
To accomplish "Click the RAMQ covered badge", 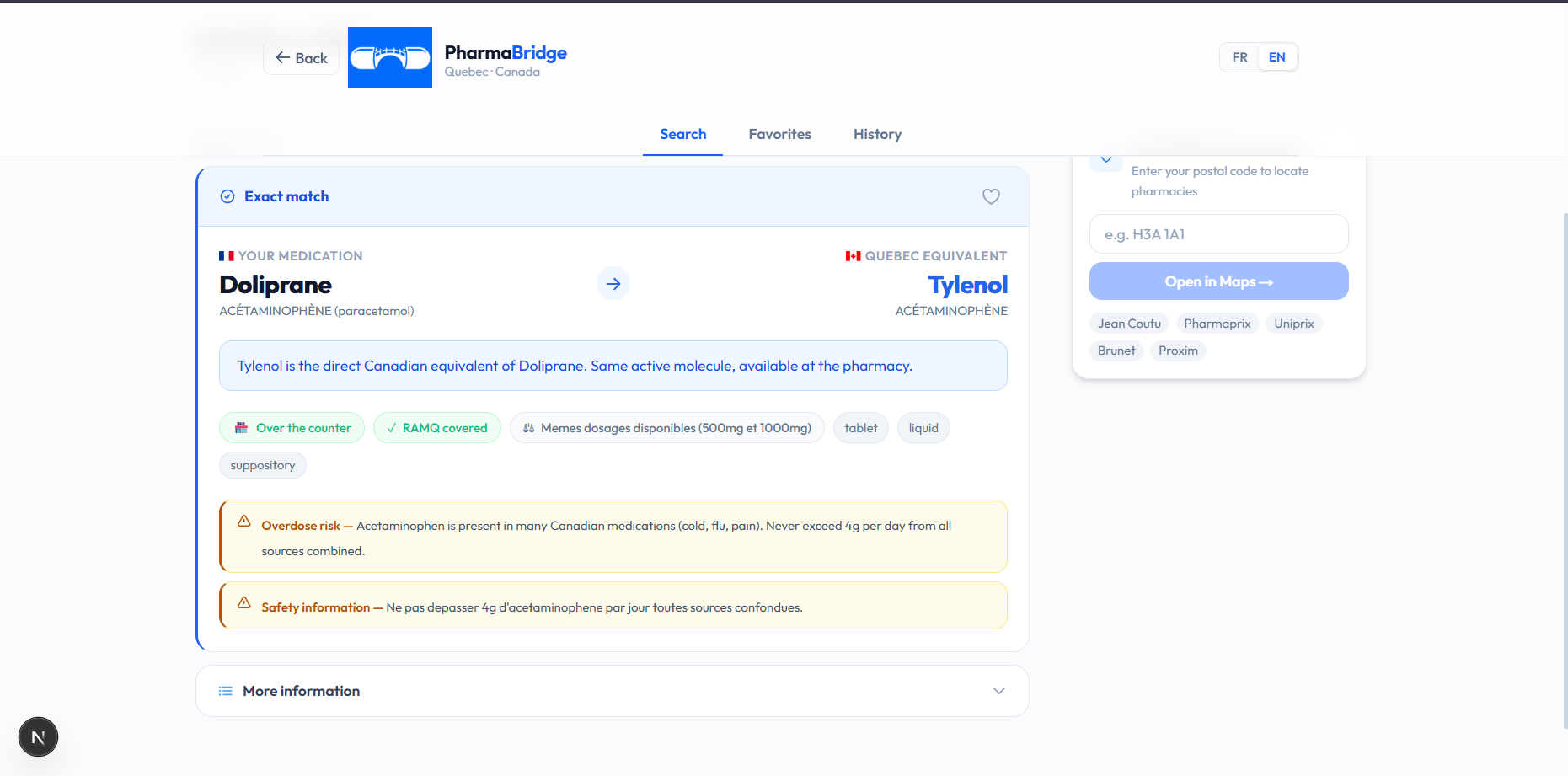I will pos(436,428).
